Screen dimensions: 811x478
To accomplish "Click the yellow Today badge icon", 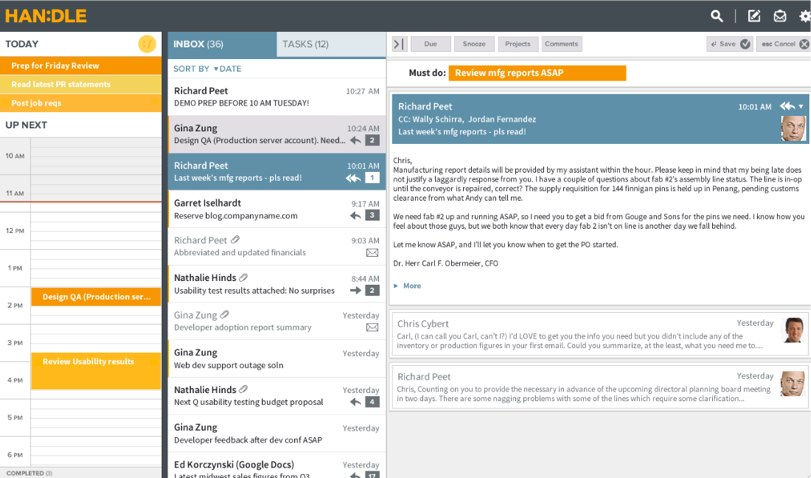I will [x=147, y=44].
